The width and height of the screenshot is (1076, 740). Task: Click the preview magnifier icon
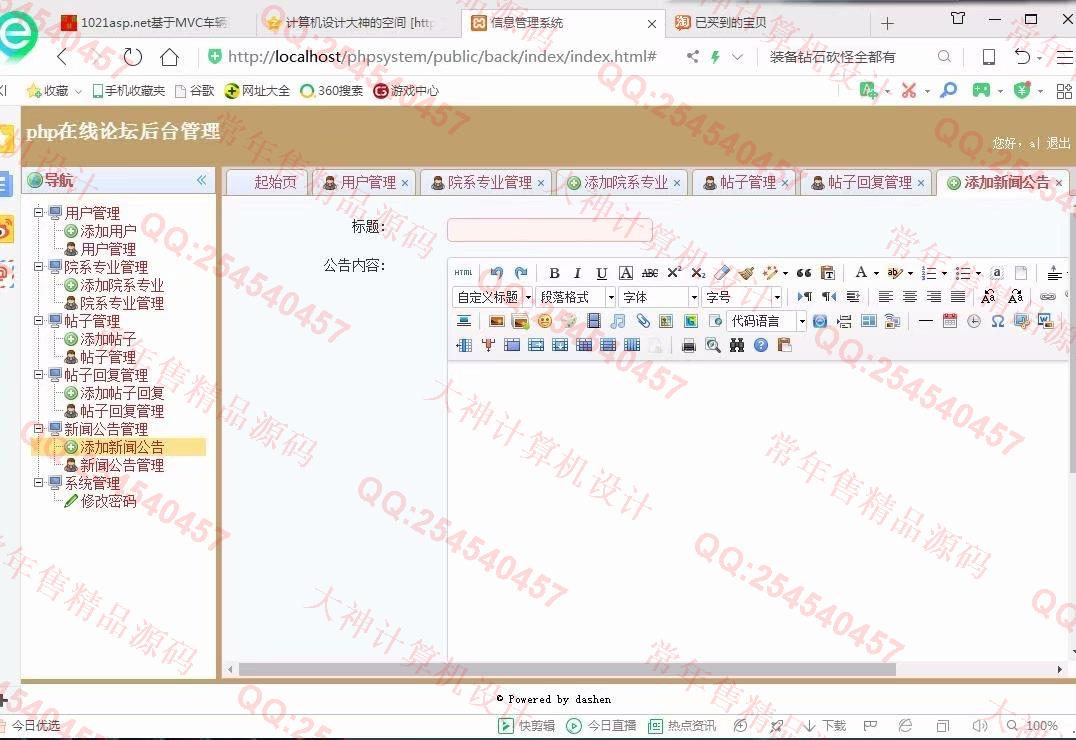pos(713,345)
